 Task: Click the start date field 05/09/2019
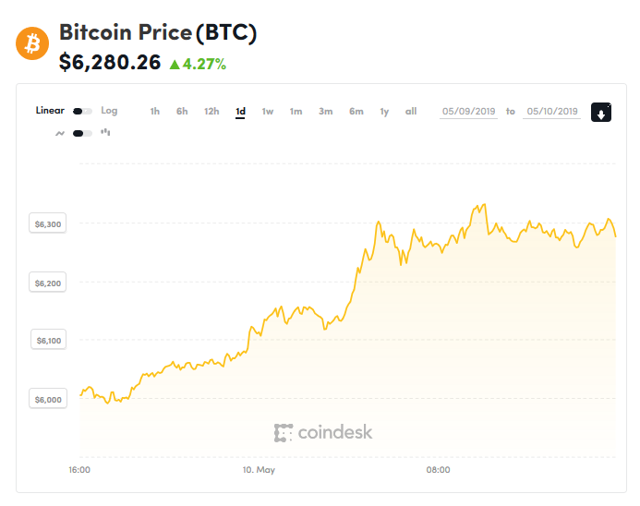point(469,111)
